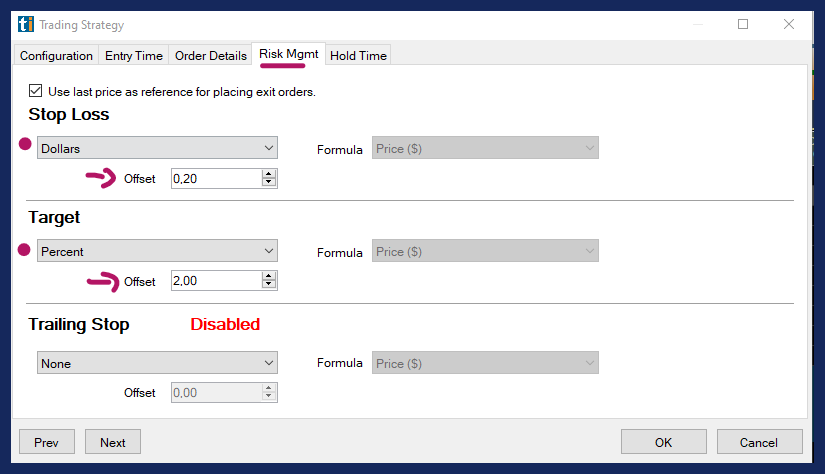Image resolution: width=825 pixels, height=474 pixels.
Task: Select the Hold Time tab
Action: coord(358,56)
